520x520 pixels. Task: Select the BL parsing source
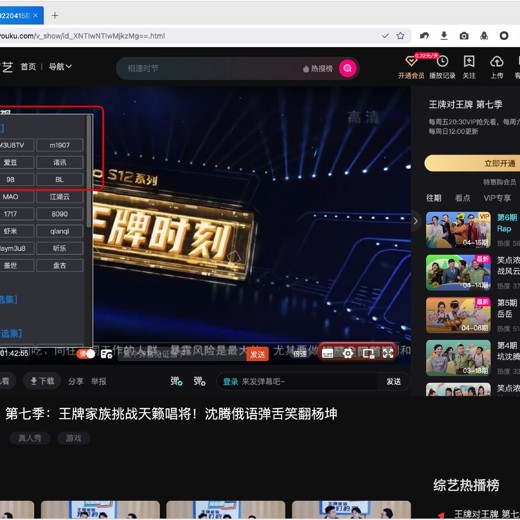[60, 180]
